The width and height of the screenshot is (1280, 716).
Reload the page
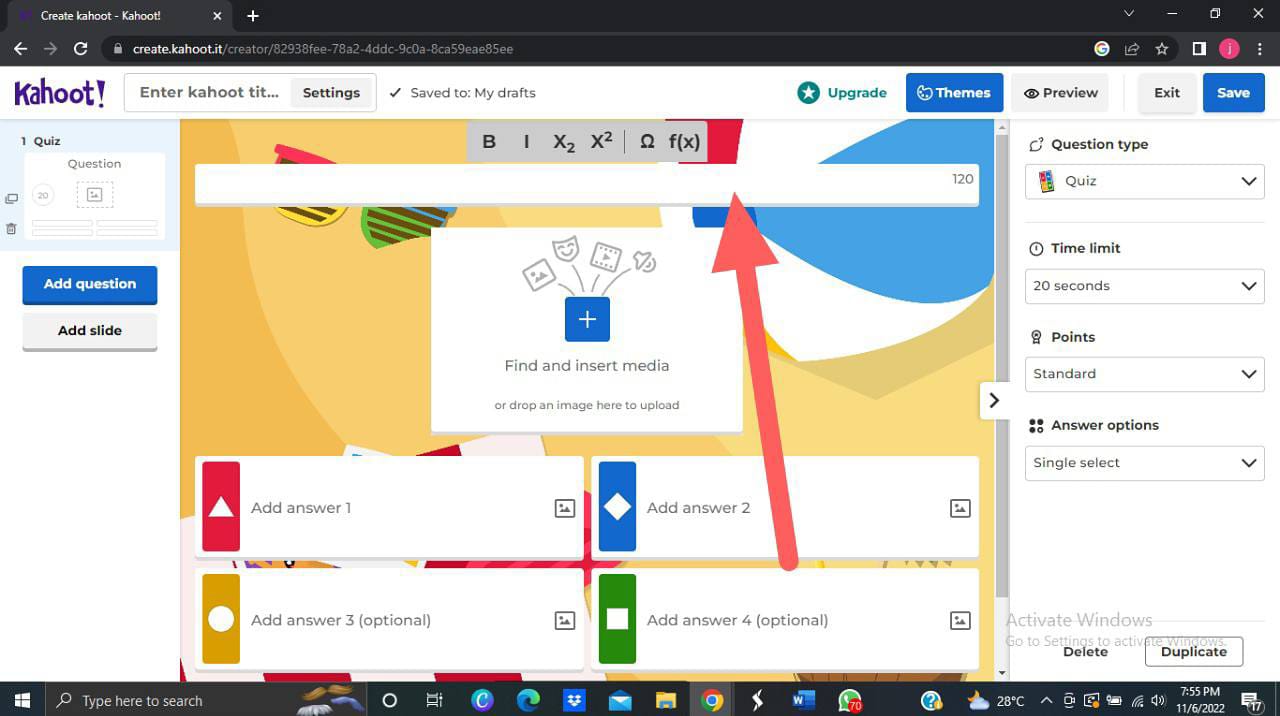(x=81, y=48)
